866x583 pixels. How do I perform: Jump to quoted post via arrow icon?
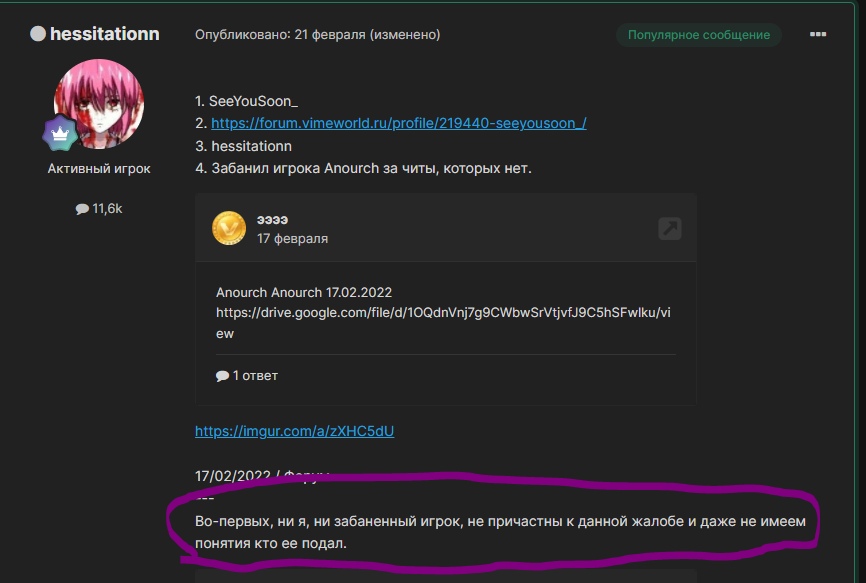(670, 228)
